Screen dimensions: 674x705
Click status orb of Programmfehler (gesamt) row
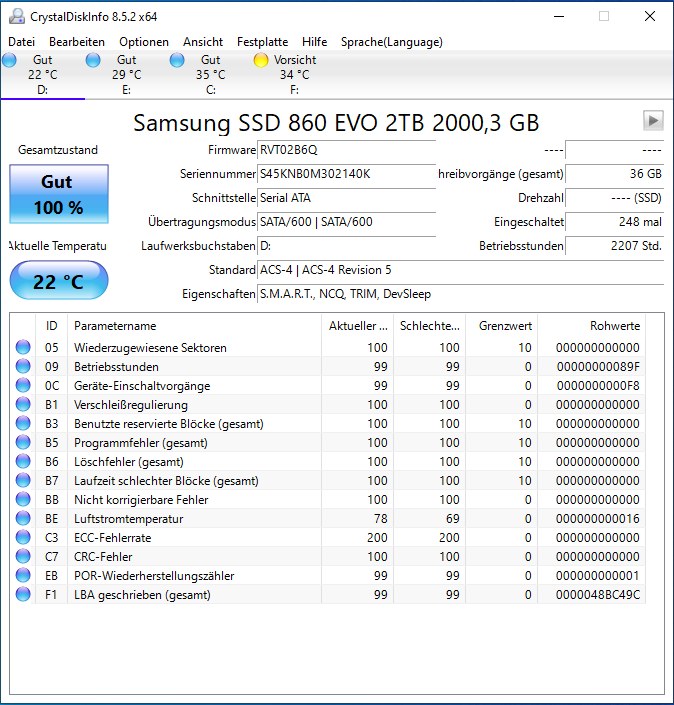(x=23, y=442)
